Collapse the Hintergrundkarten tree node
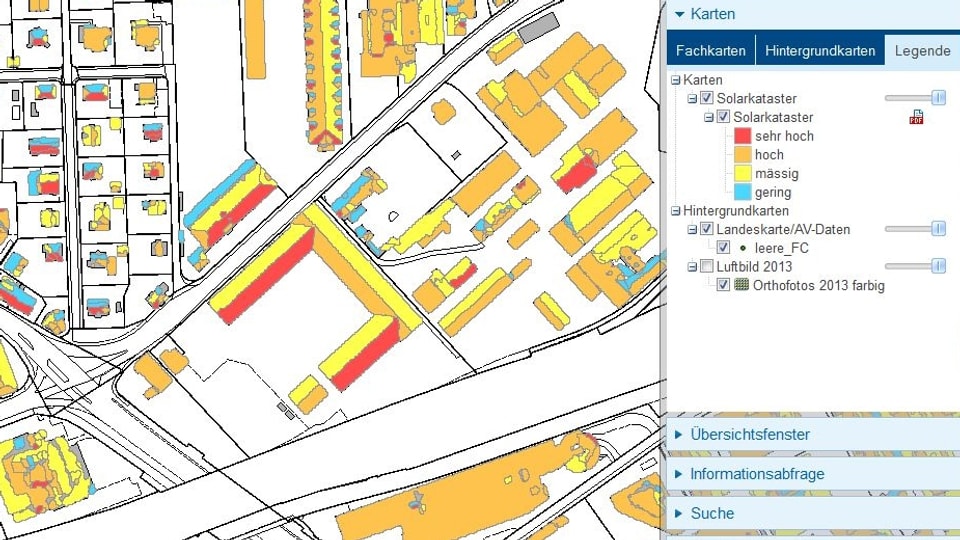Screen dimensions: 960x540 click(675, 211)
